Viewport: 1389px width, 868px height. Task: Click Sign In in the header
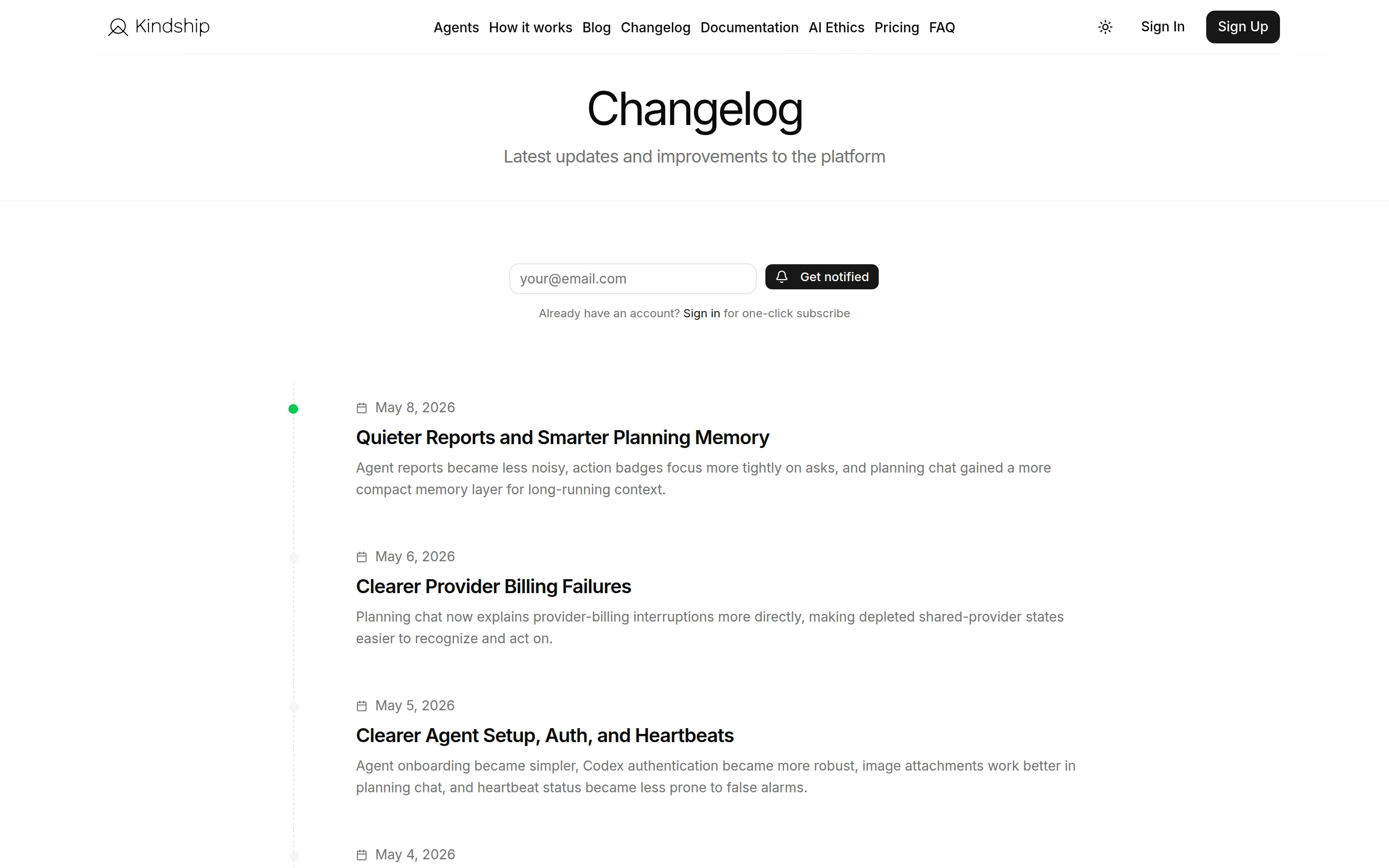point(1162,27)
